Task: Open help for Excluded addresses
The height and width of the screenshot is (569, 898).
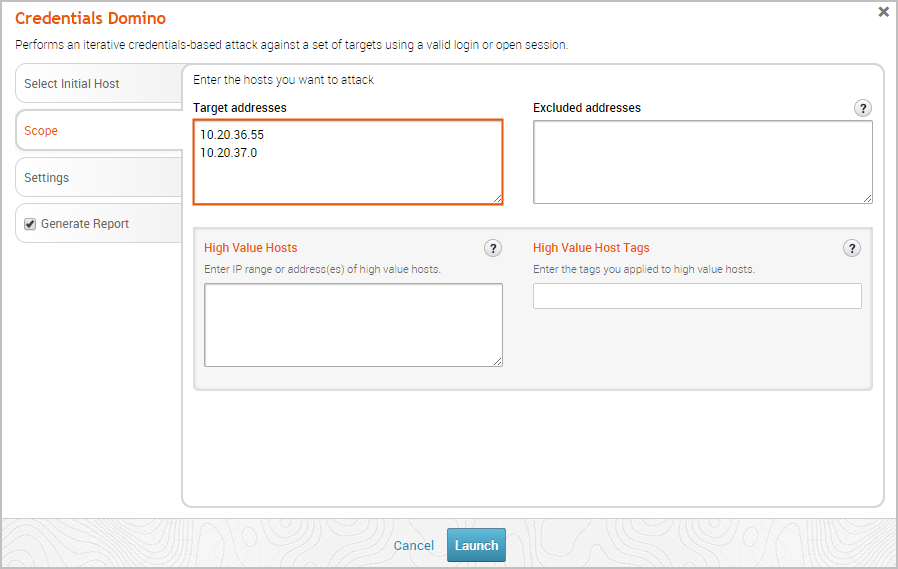Action: pos(863,108)
